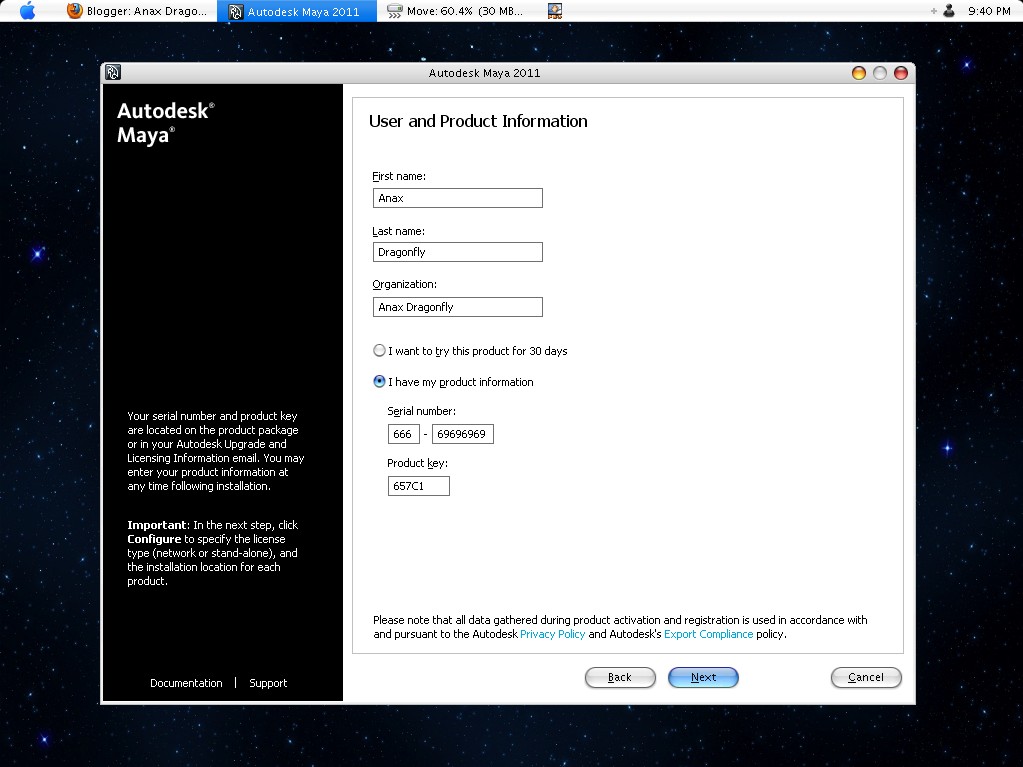Click the gray maximize window button
Screen dimensions: 1023x767
click(x=879, y=73)
